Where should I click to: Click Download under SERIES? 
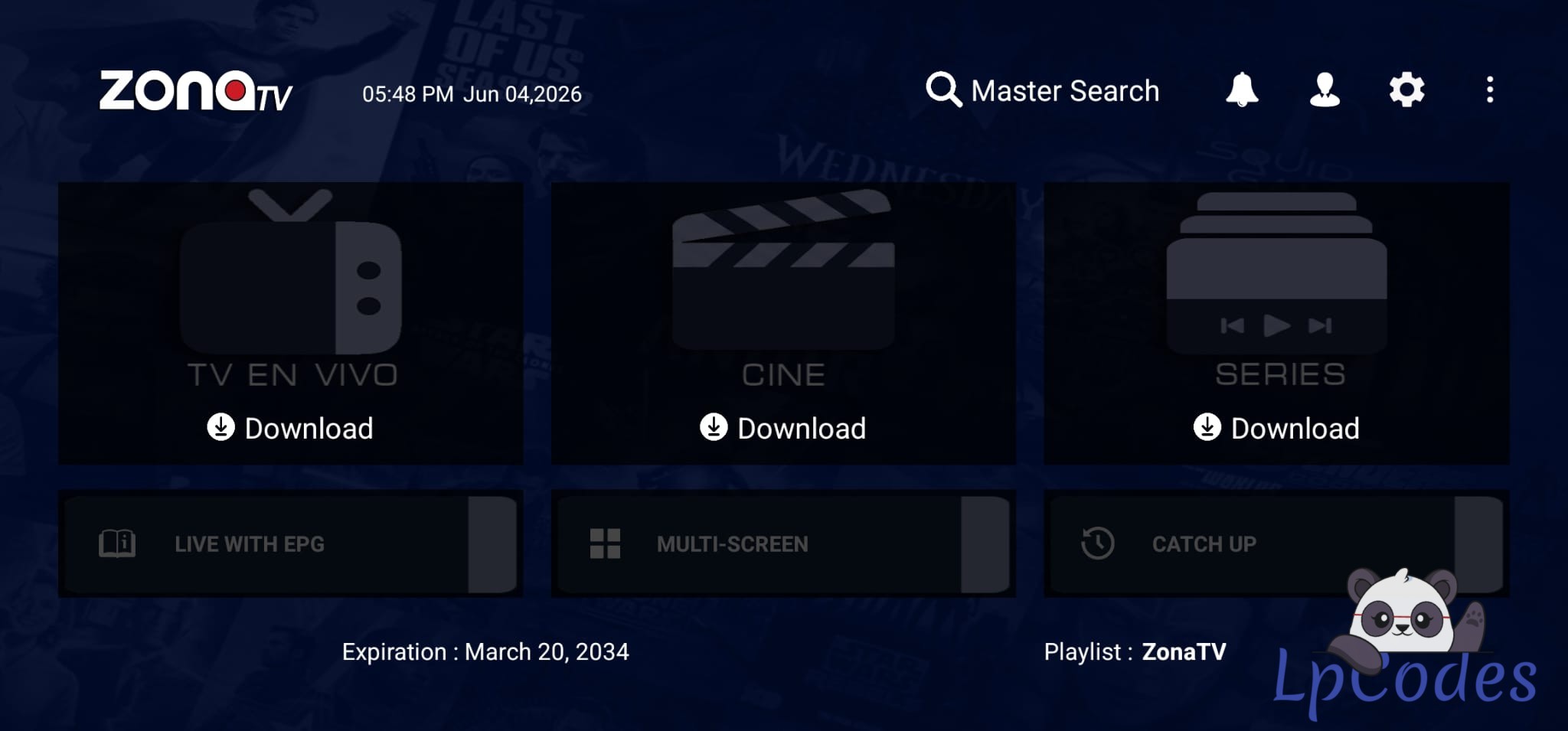pos(1276,428)
